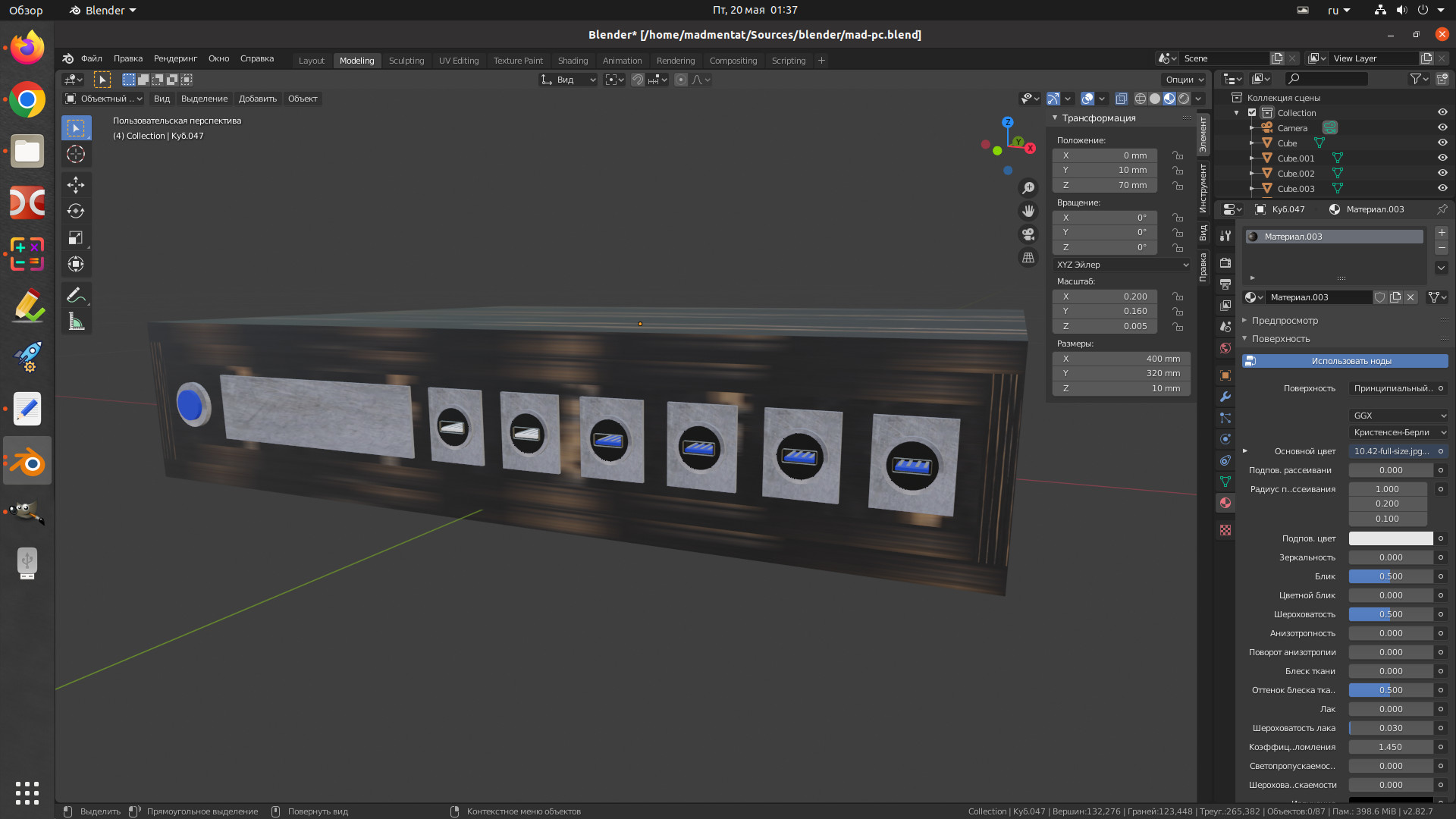Select the Texture Paint workspace icon

click(x=518, y=60)
